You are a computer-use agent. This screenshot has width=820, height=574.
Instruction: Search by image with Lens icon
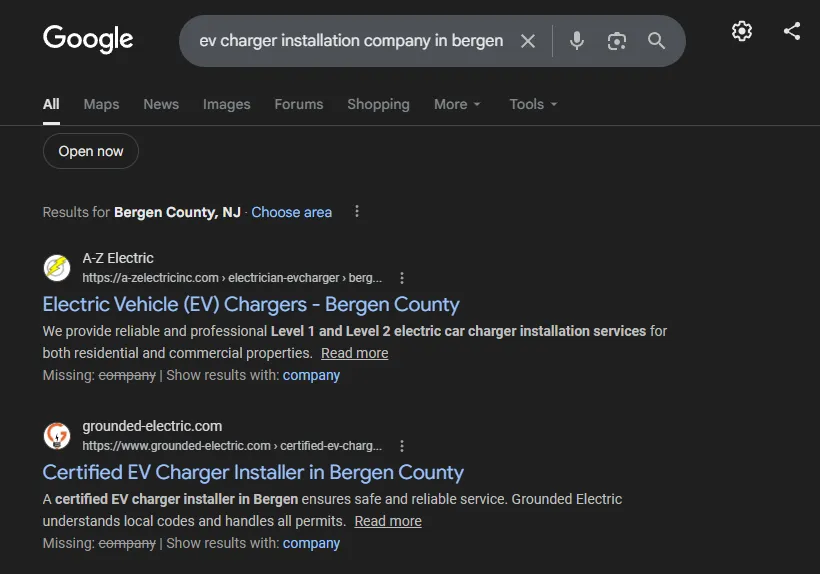tap(617, 41)
